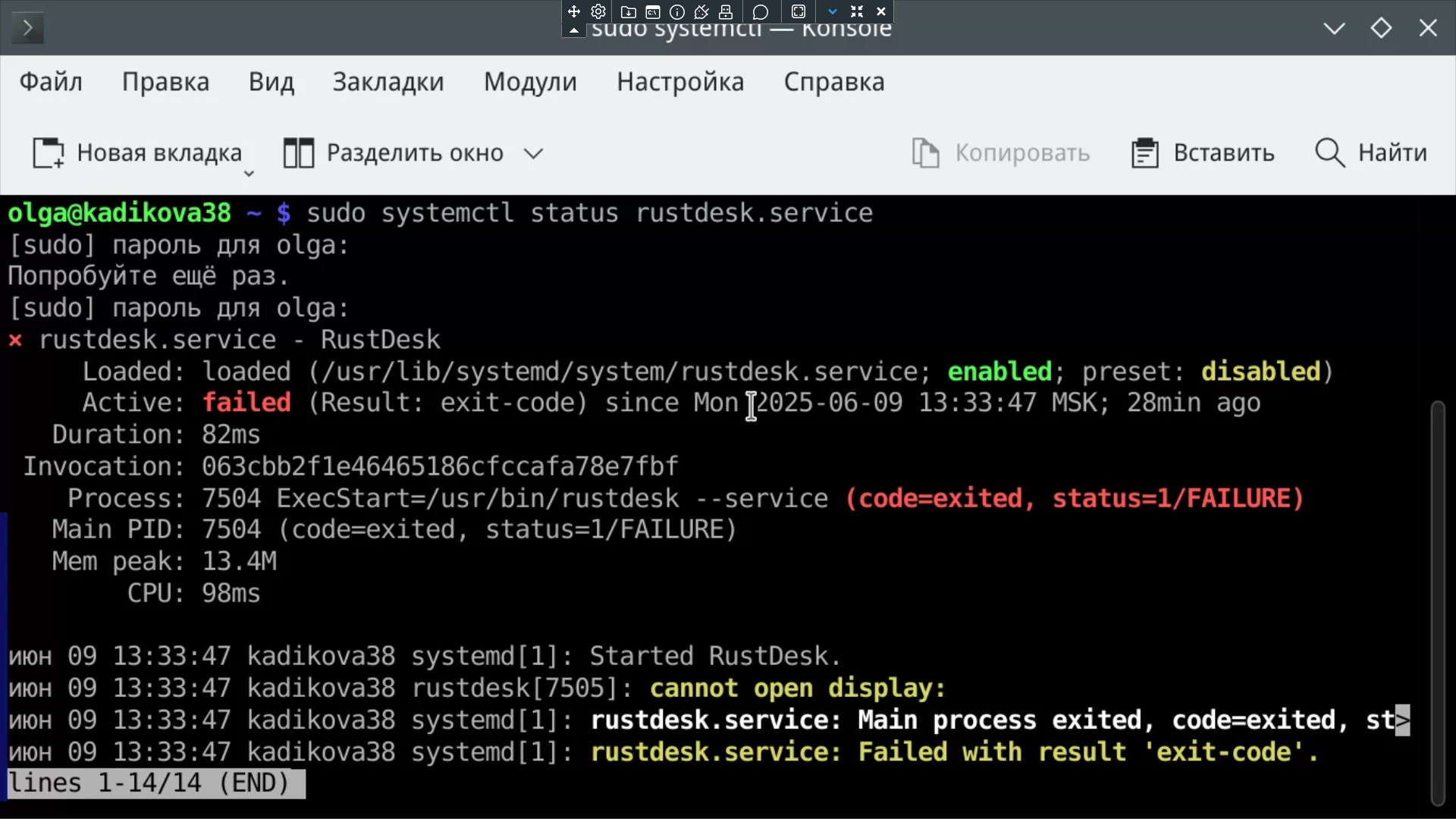This screenshot has width=1456, height=819.
Task: Click the plug connection icon
Action: coord(701,11)
